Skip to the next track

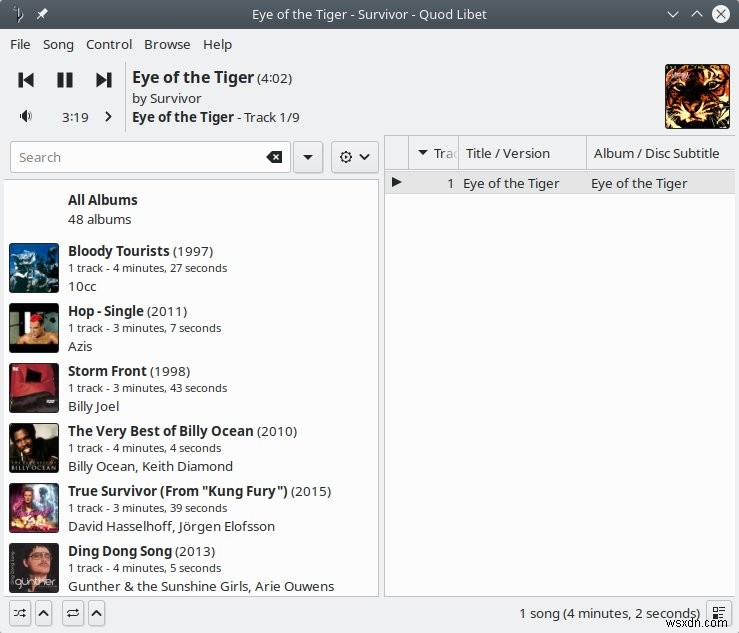click(104, 80)
